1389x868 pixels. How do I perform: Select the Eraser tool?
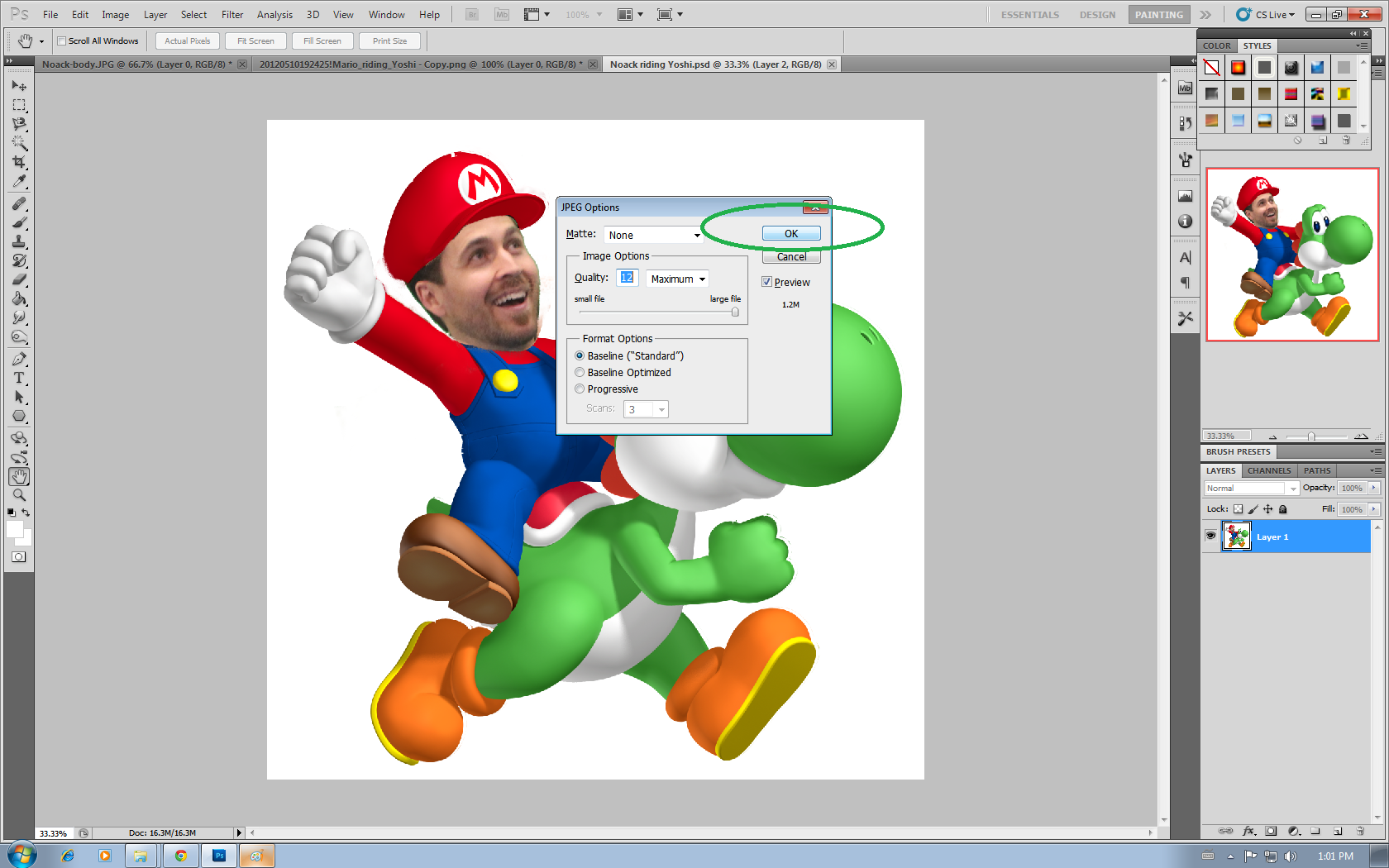click(x=19, y=279)
